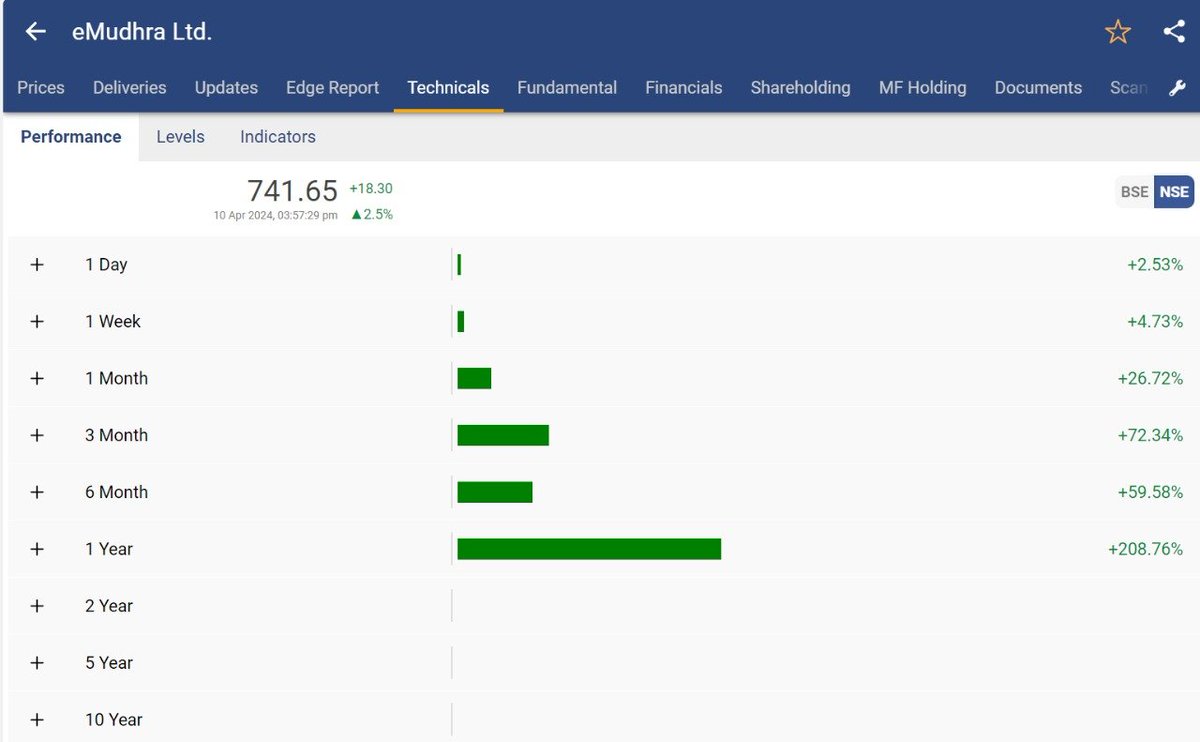Click the 1 Month label
The image size is (1200, 742).
tap(116, 379)
